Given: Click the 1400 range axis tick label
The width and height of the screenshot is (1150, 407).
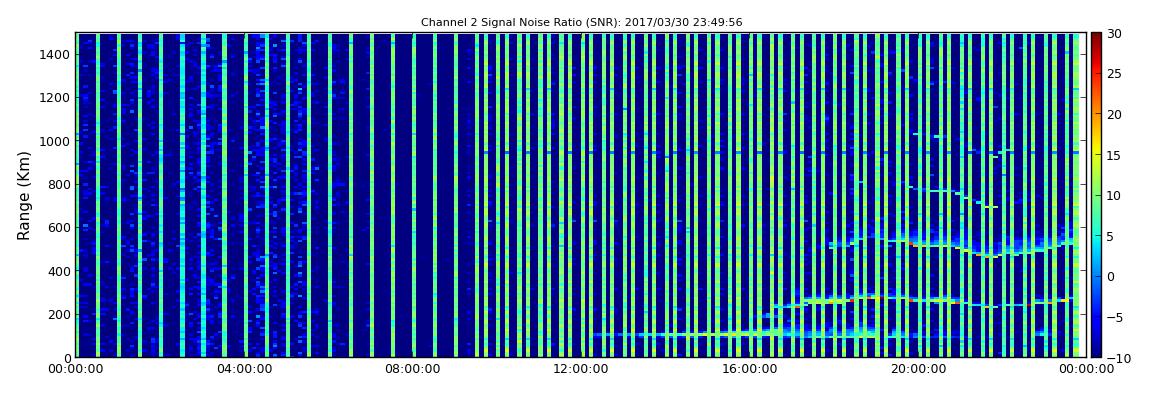Looking at the screenshot, I should tap(56, 54).
